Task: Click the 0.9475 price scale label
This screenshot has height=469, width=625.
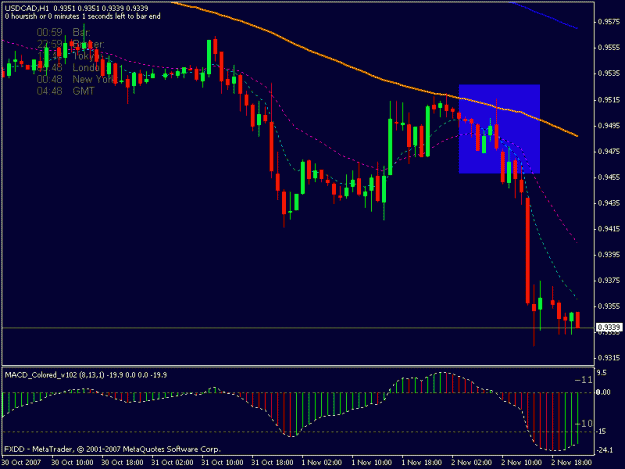Action: 609,151
